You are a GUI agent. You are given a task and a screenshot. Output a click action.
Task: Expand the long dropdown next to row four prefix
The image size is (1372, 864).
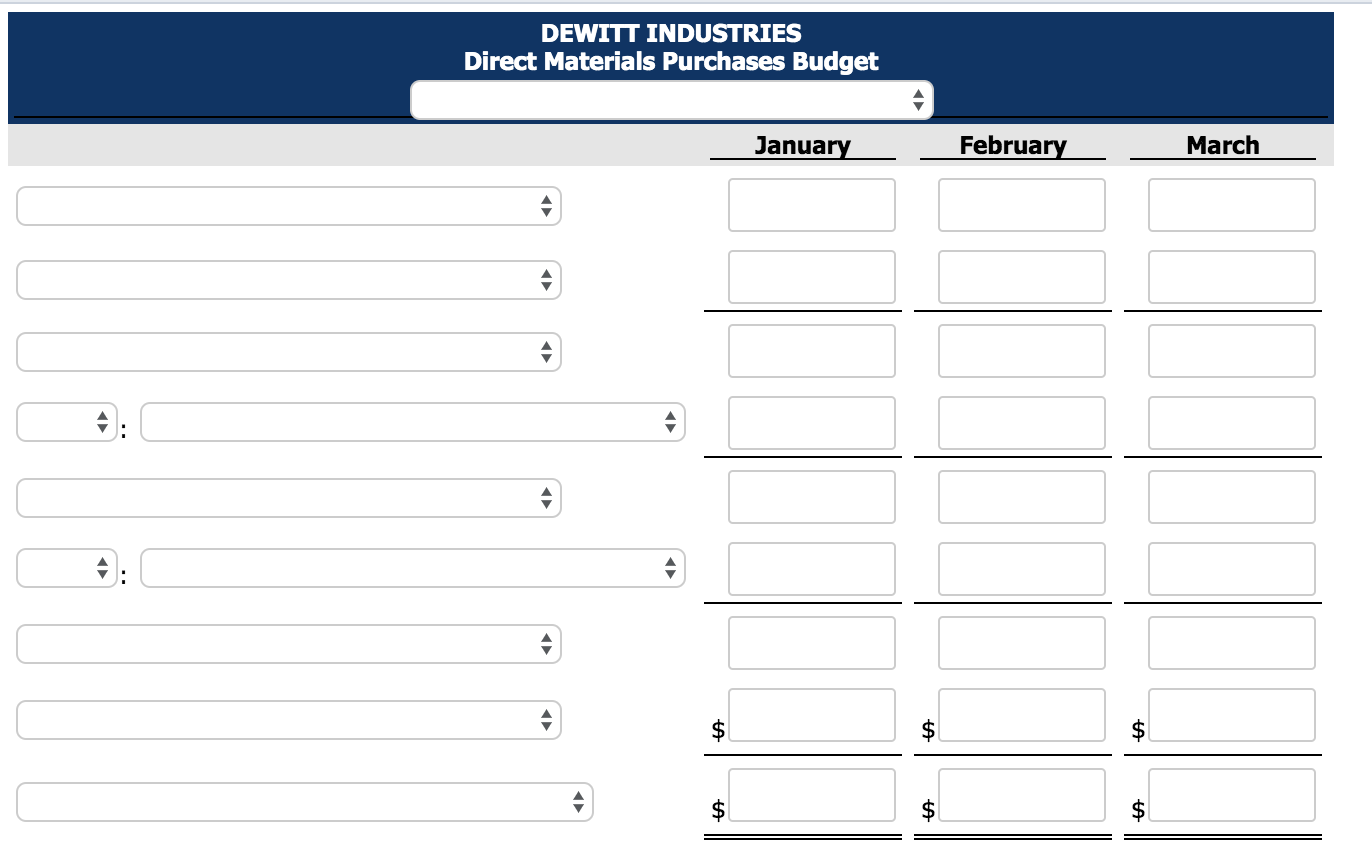412,422
